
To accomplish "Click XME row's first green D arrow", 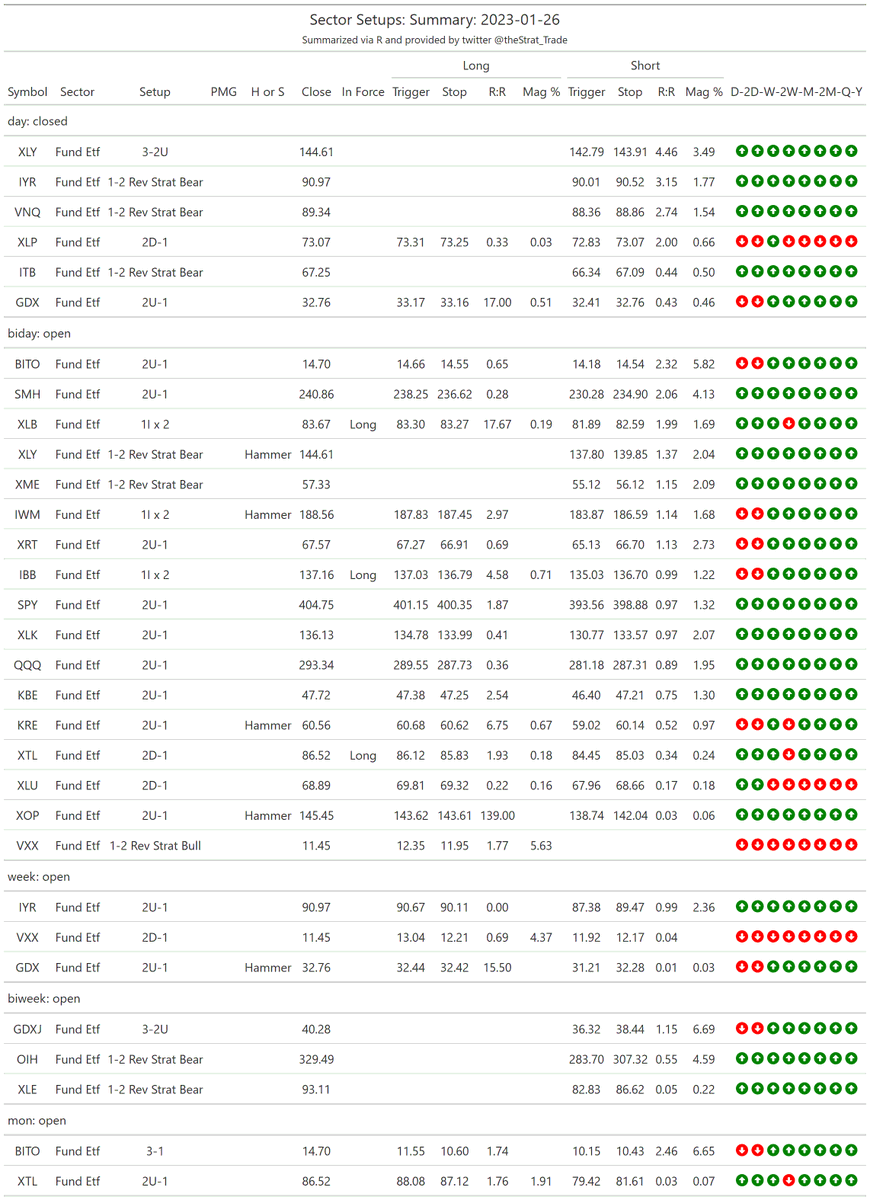I will click(742, 484).
